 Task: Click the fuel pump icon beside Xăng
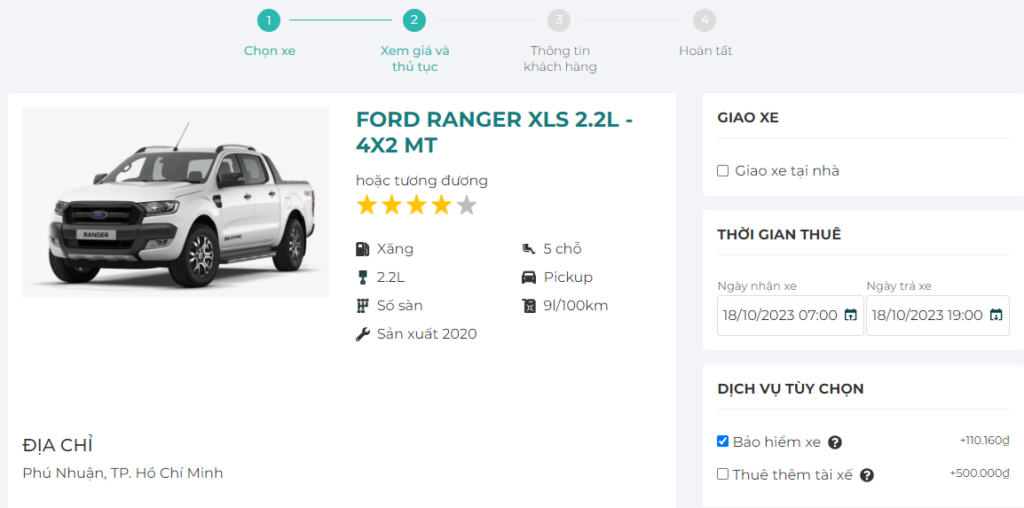point(362,249)
